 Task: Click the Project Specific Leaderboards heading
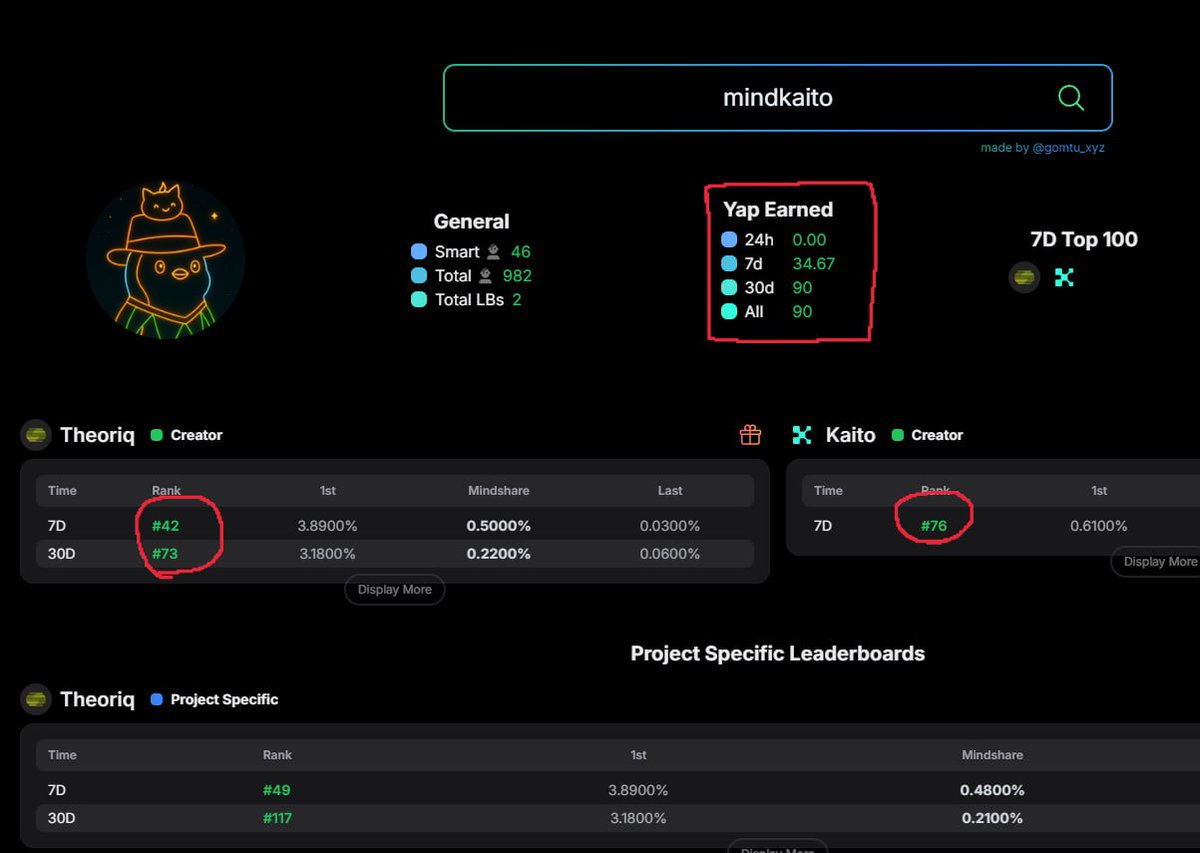point(778,654)
